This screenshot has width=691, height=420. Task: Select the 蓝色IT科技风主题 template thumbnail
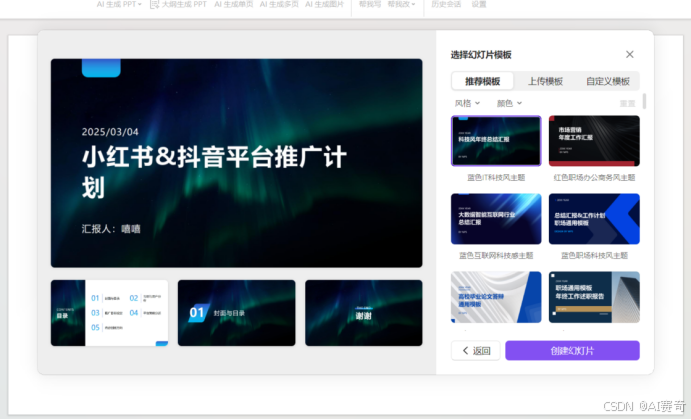[x=496, y=141]
